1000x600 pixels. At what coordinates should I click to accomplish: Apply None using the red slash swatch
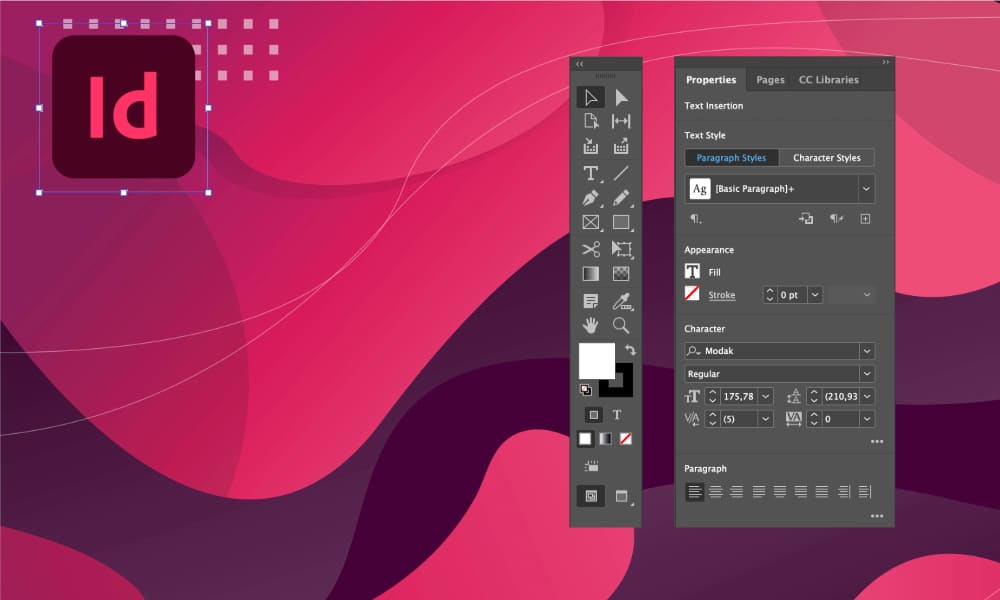click(626, 439)
